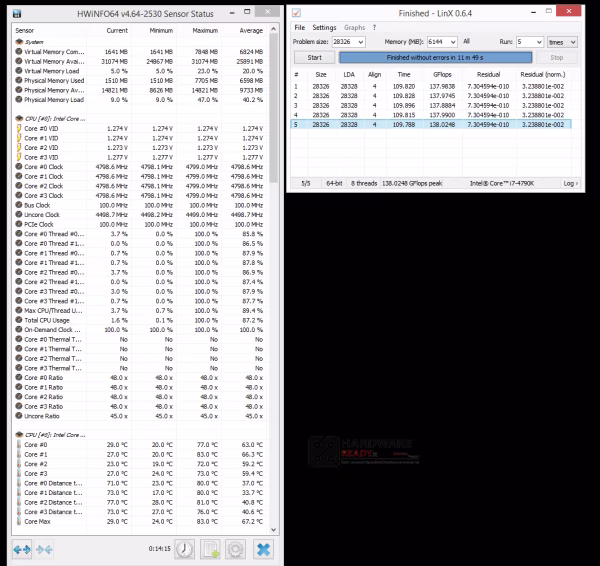Click the sensor list scrollbar down arrow

pyautogui.click(x=274, y=530)
